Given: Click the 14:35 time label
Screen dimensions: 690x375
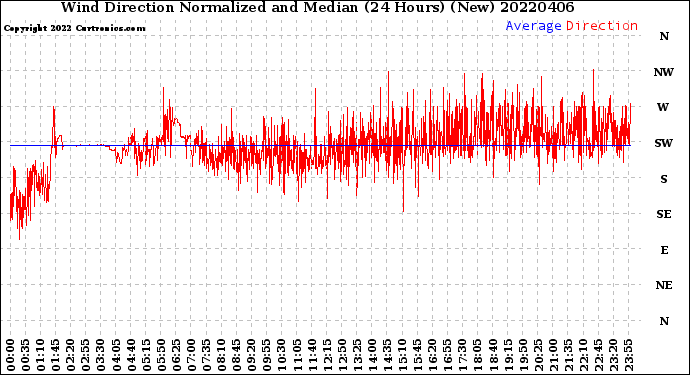Looking at the screenshot, I should 387,355.
